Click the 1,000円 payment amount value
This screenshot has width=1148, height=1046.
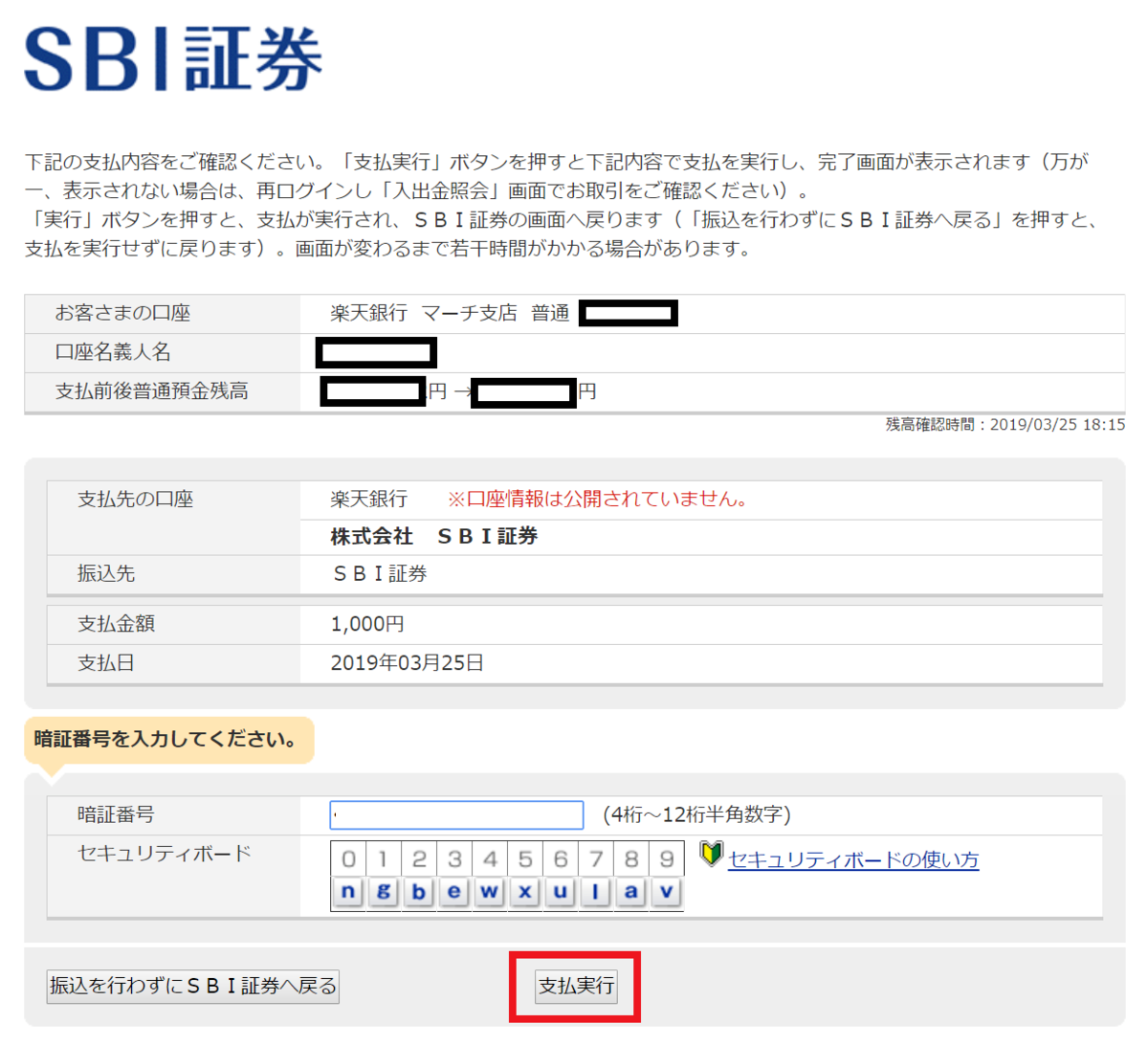click(367, 624)
